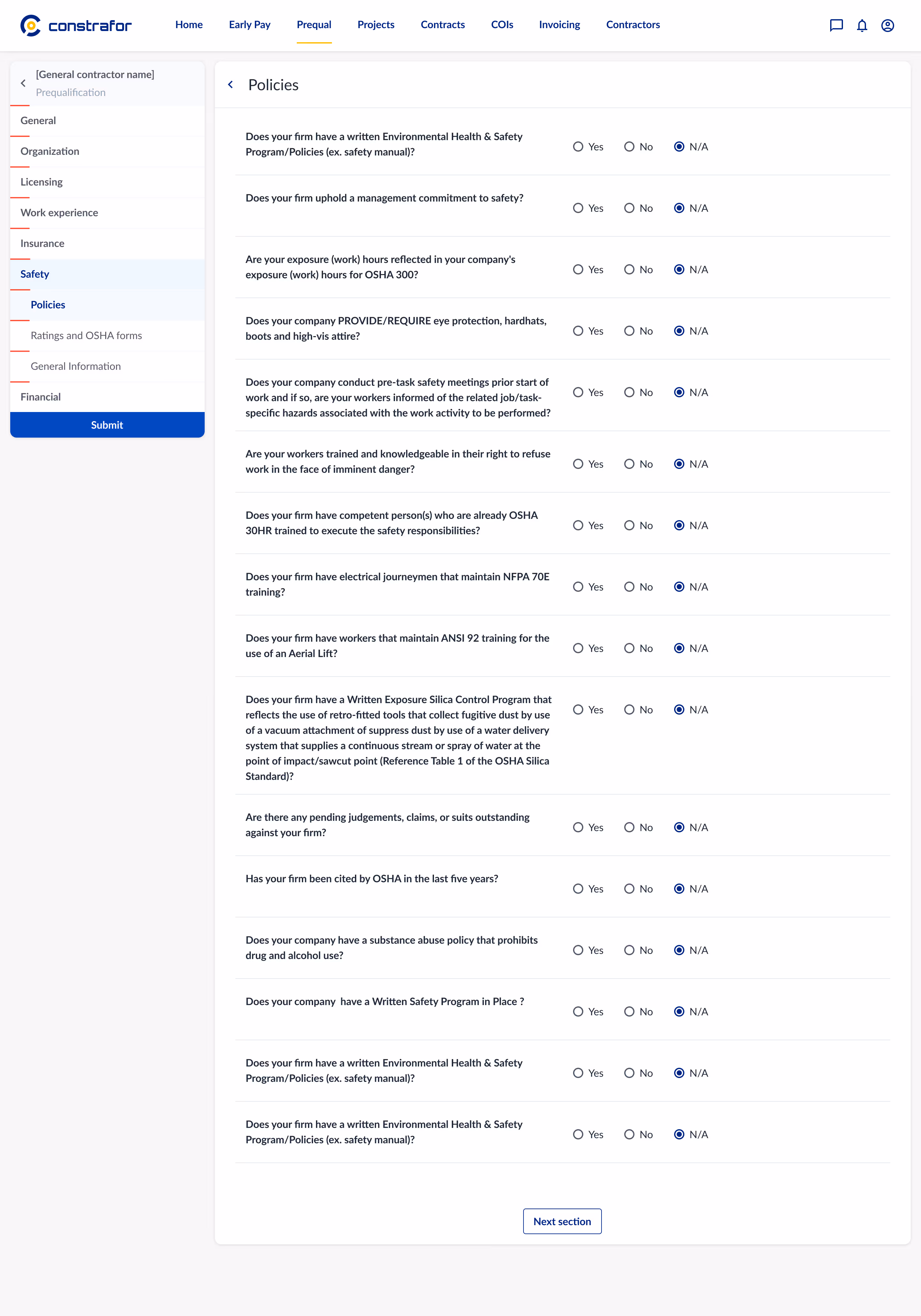The height and width of the screenshot is (1316, 921).
Task: Select Yes for ANSI 92 Aerial Lift training
Action: (578, 648)
